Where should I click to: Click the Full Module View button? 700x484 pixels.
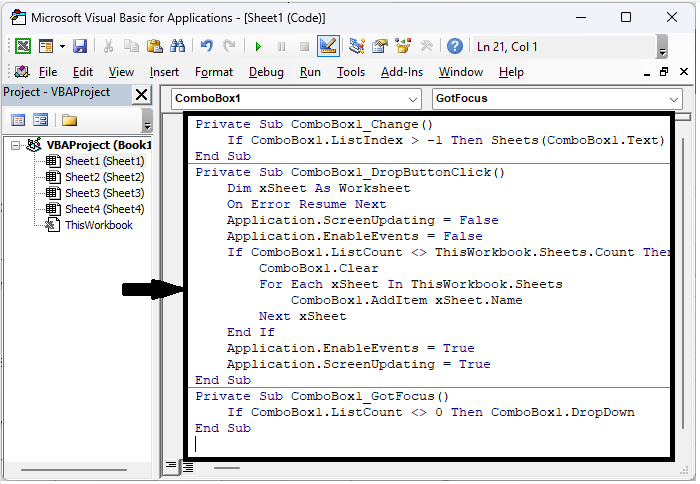click(188, 467)
